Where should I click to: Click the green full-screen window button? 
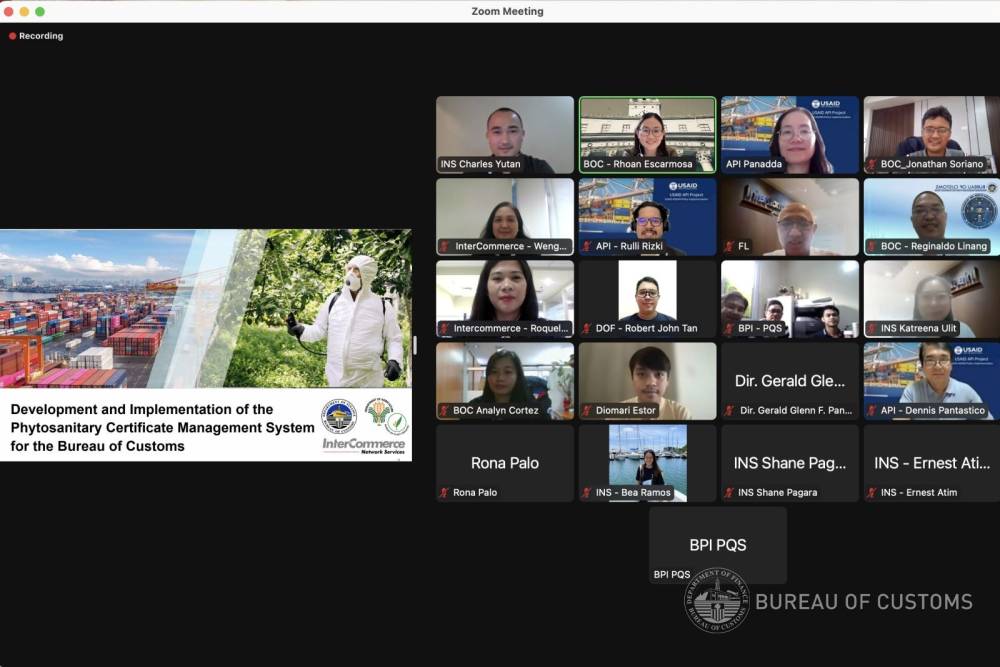click(x=40, y=11)
